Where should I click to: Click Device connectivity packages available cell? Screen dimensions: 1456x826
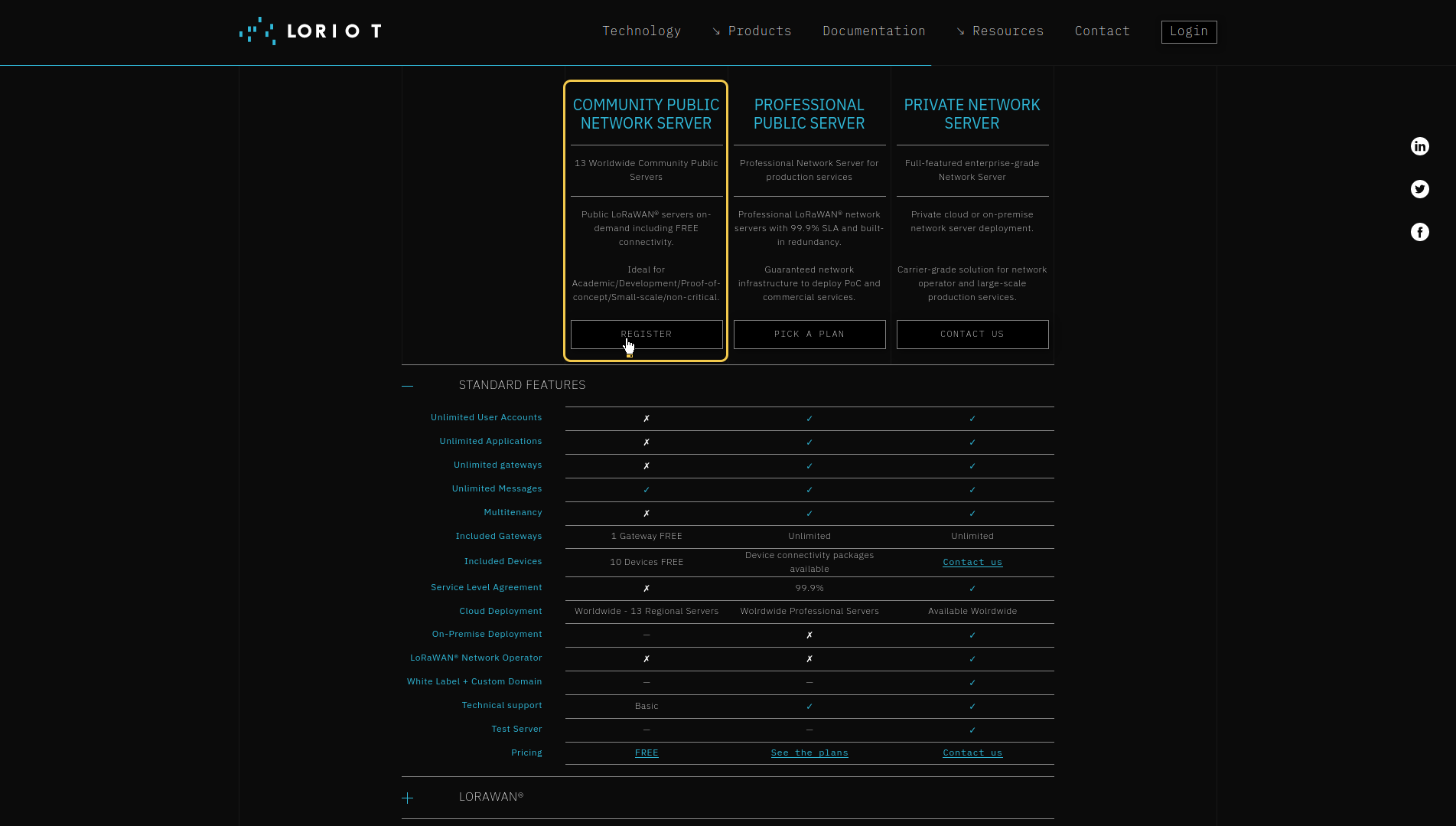(809, 563)
